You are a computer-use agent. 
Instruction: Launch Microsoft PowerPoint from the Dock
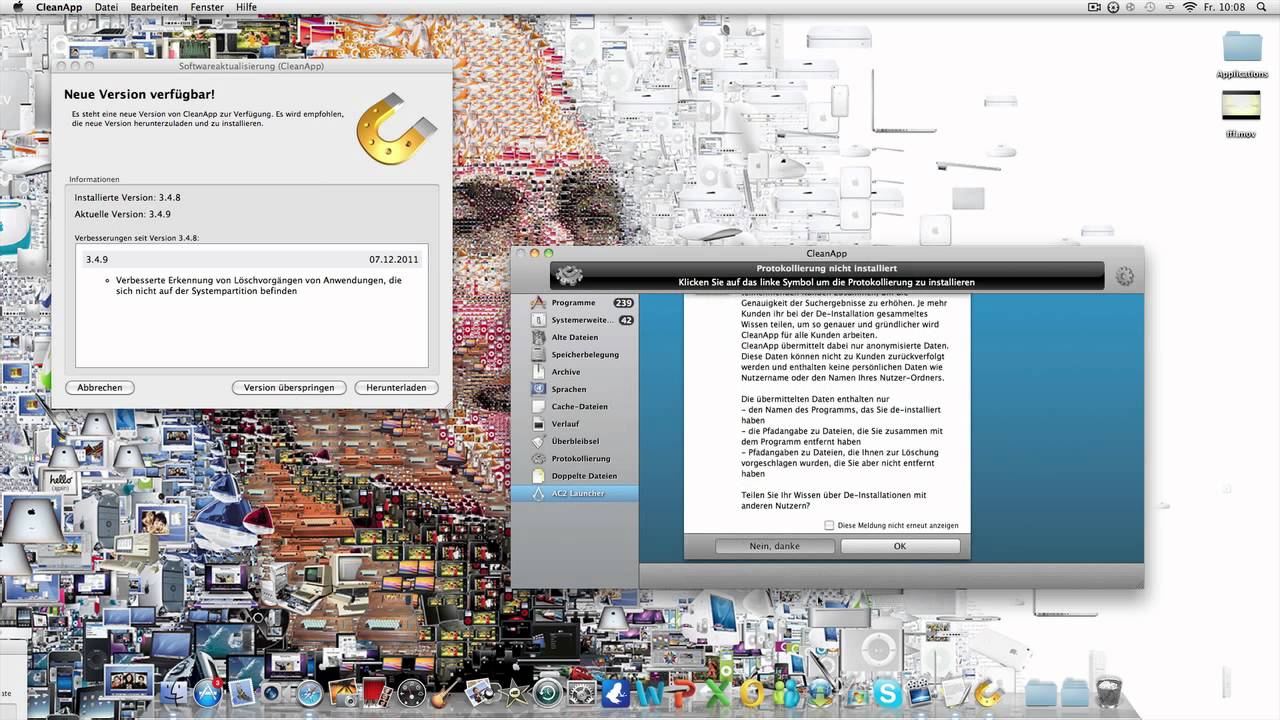685,692
